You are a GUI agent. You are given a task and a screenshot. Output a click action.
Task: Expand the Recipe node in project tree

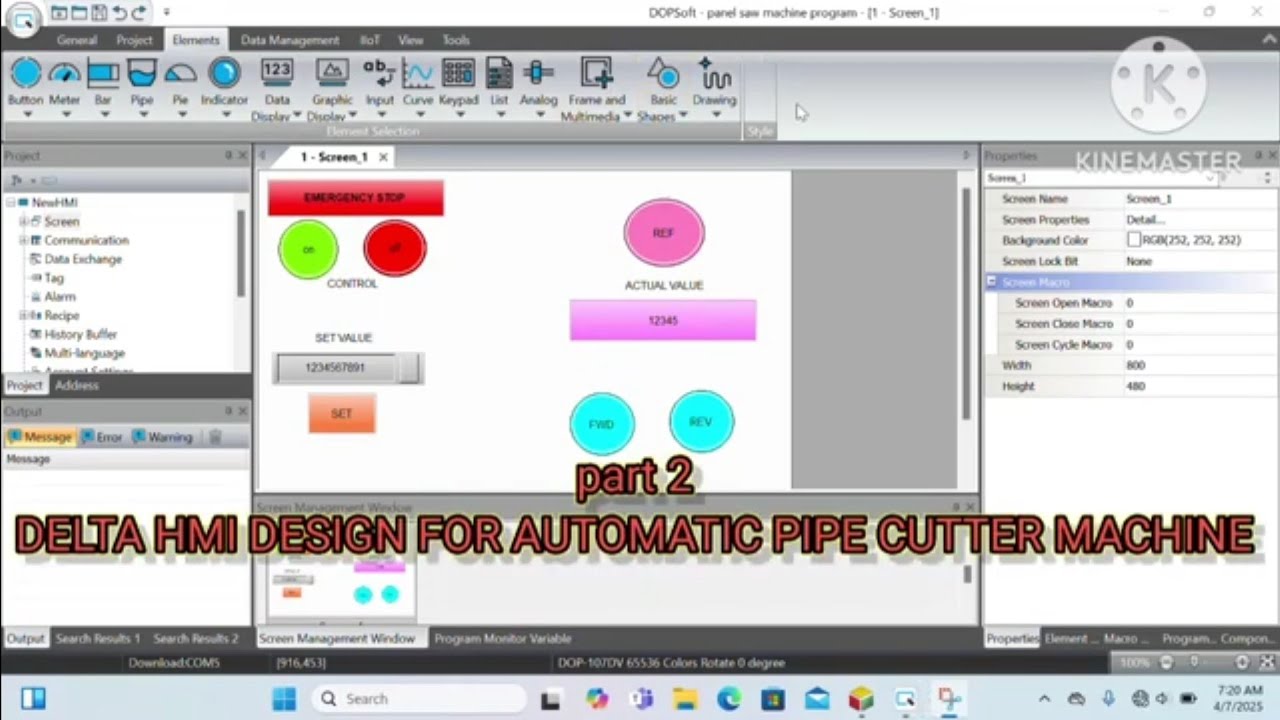pyautogui.click(x=23, y=315)
